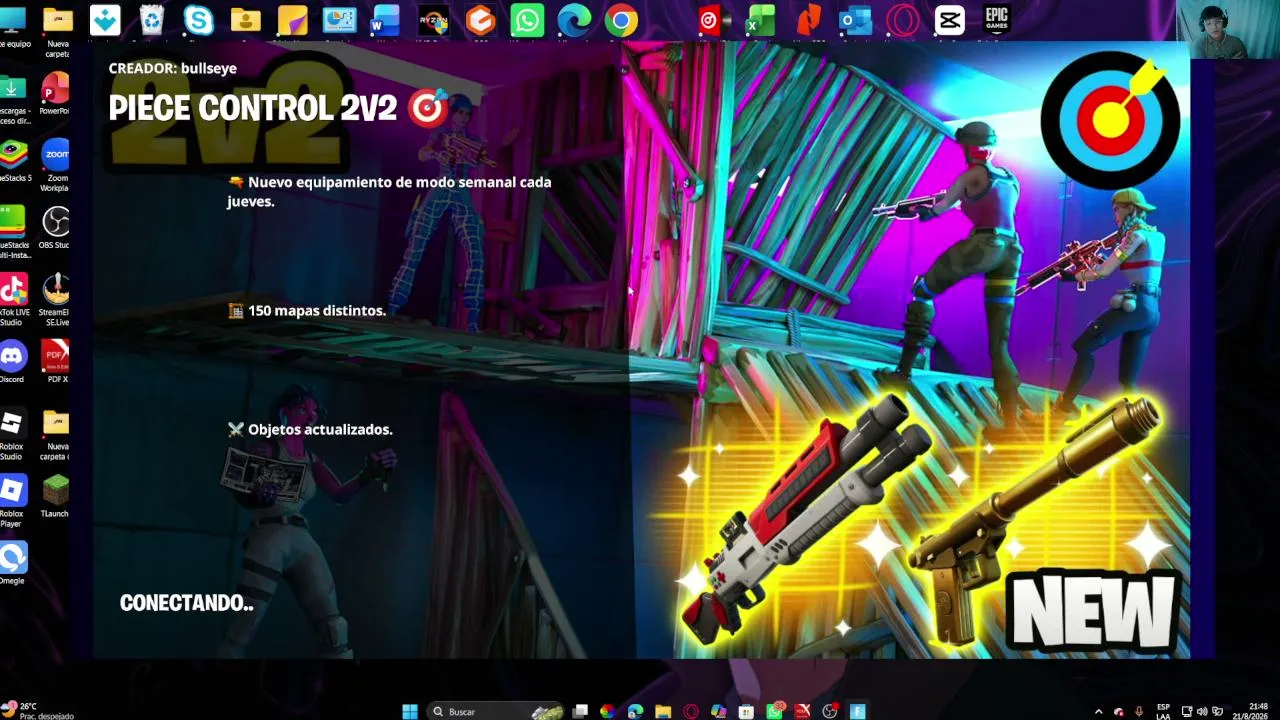Launch Skype from the desktop
Screen dimensions: 1280x720
(199, 20)
